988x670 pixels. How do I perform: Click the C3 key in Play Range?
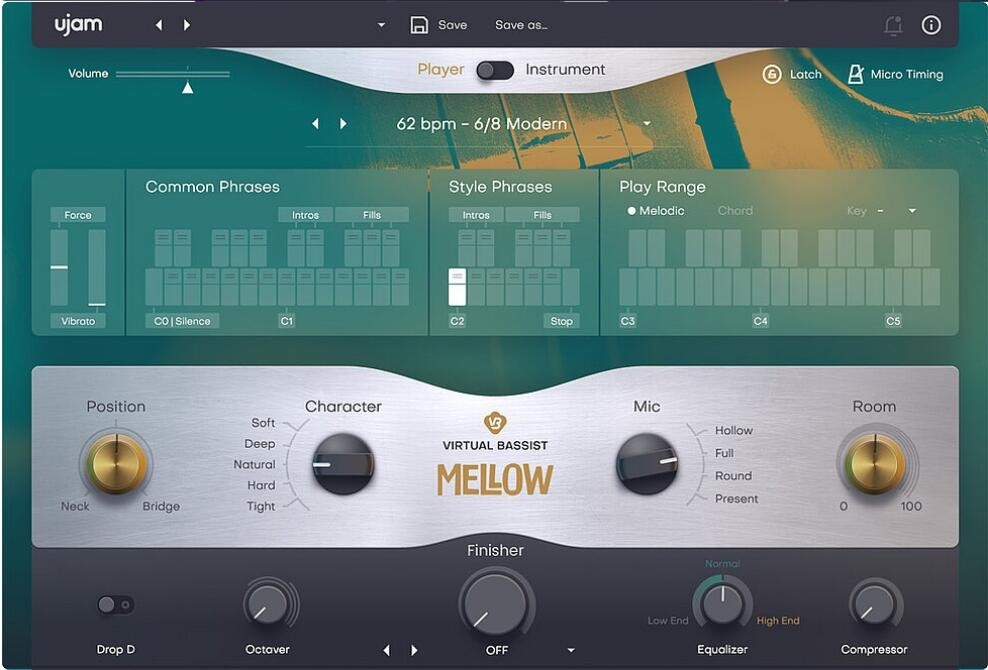click(x=628, y=287)
